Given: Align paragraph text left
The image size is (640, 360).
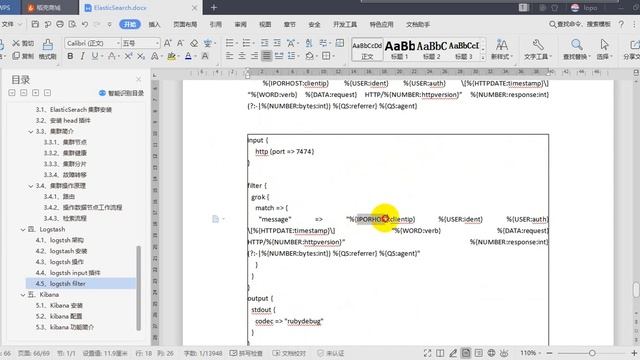Looking at the screenshot, I should tap(230, 56).
